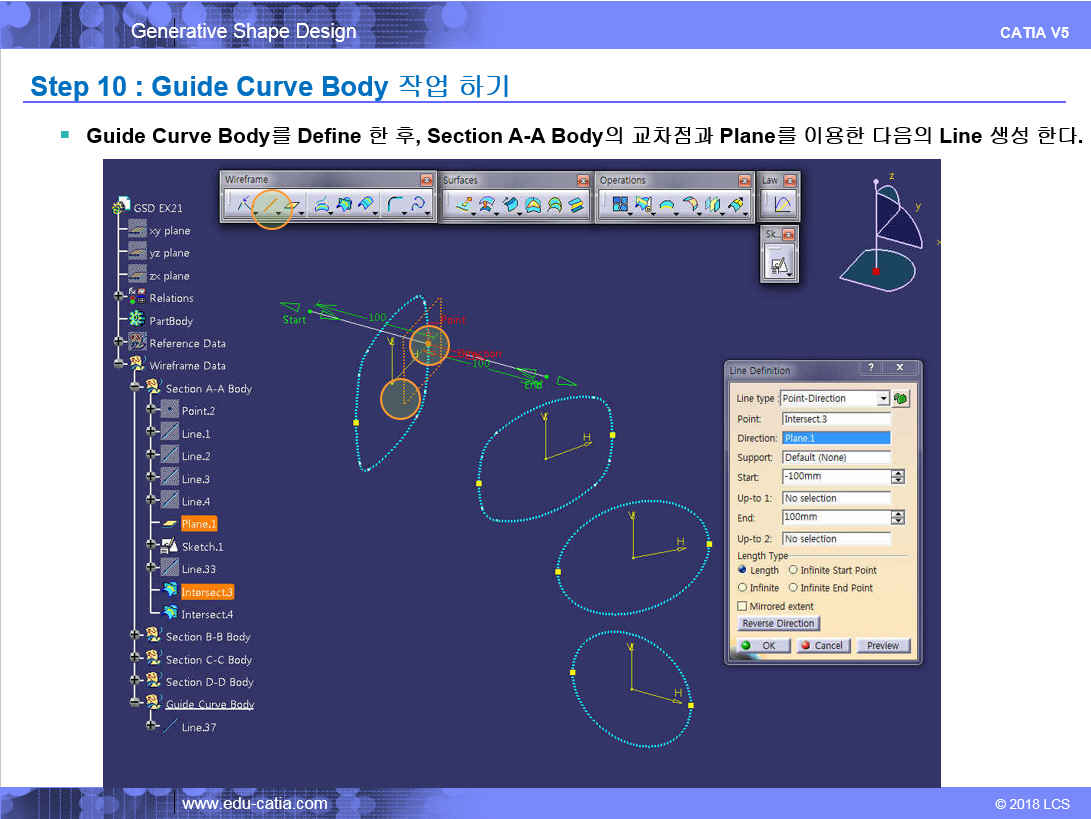Click the first Operations toolbar icon
The height and width of the screenshot is (819, 1091).
(620, 206)
